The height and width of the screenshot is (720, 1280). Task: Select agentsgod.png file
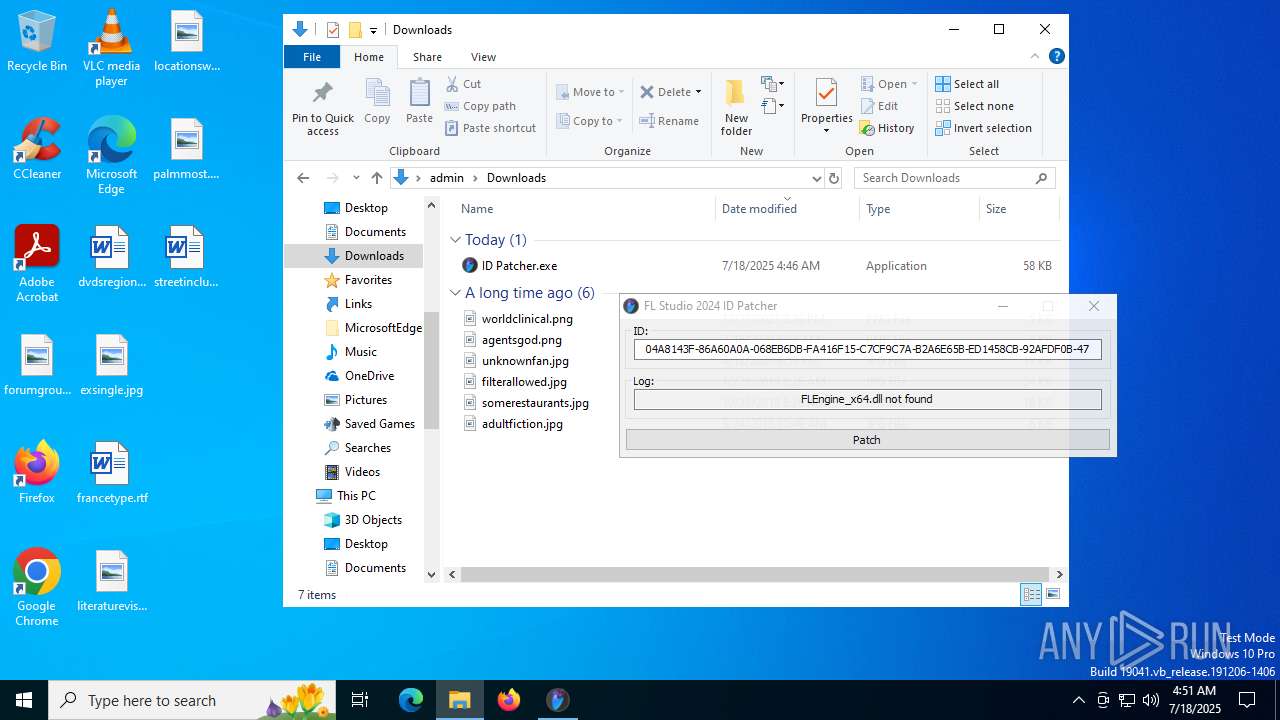pos(521,340)
